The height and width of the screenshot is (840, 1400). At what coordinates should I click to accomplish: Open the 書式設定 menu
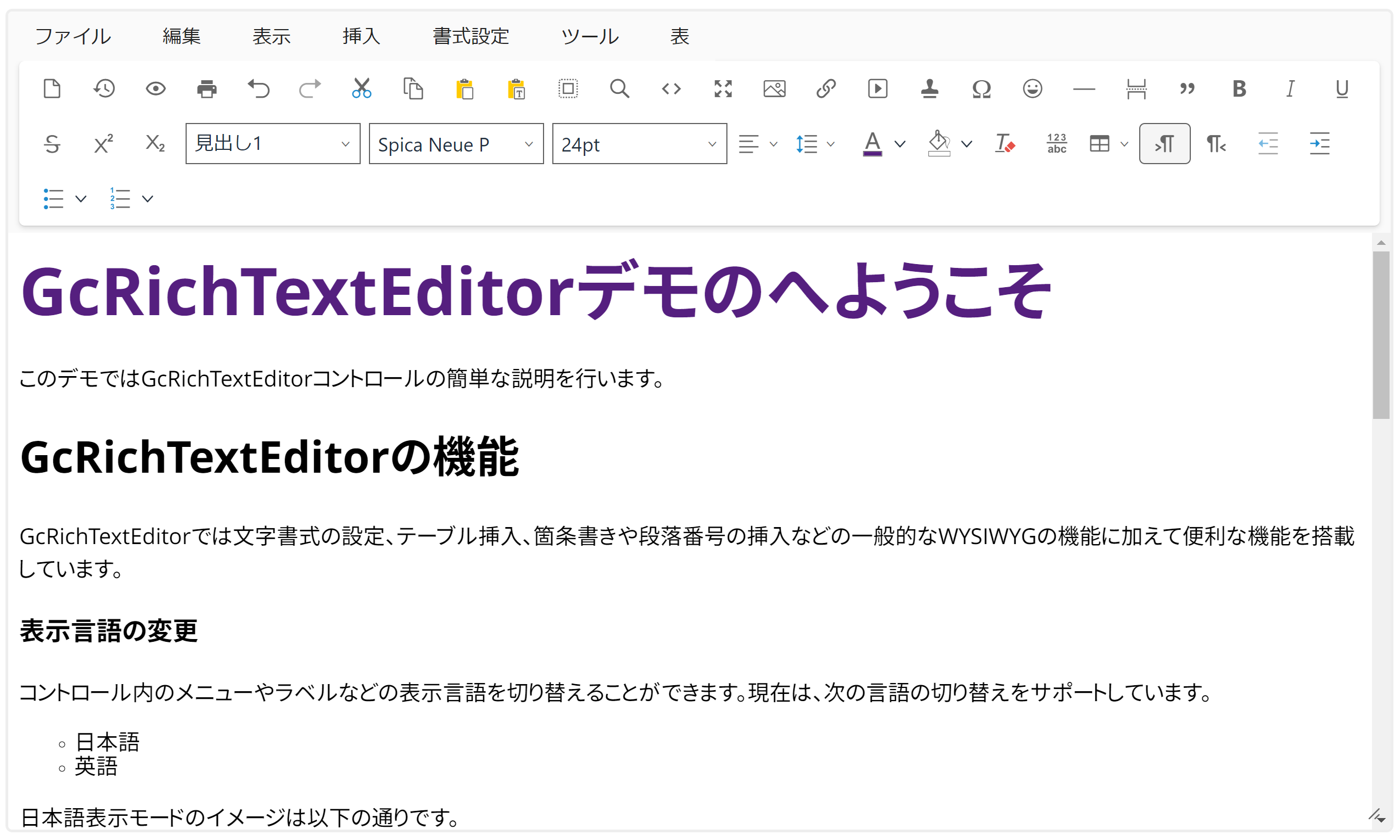(x=471, y=36)
